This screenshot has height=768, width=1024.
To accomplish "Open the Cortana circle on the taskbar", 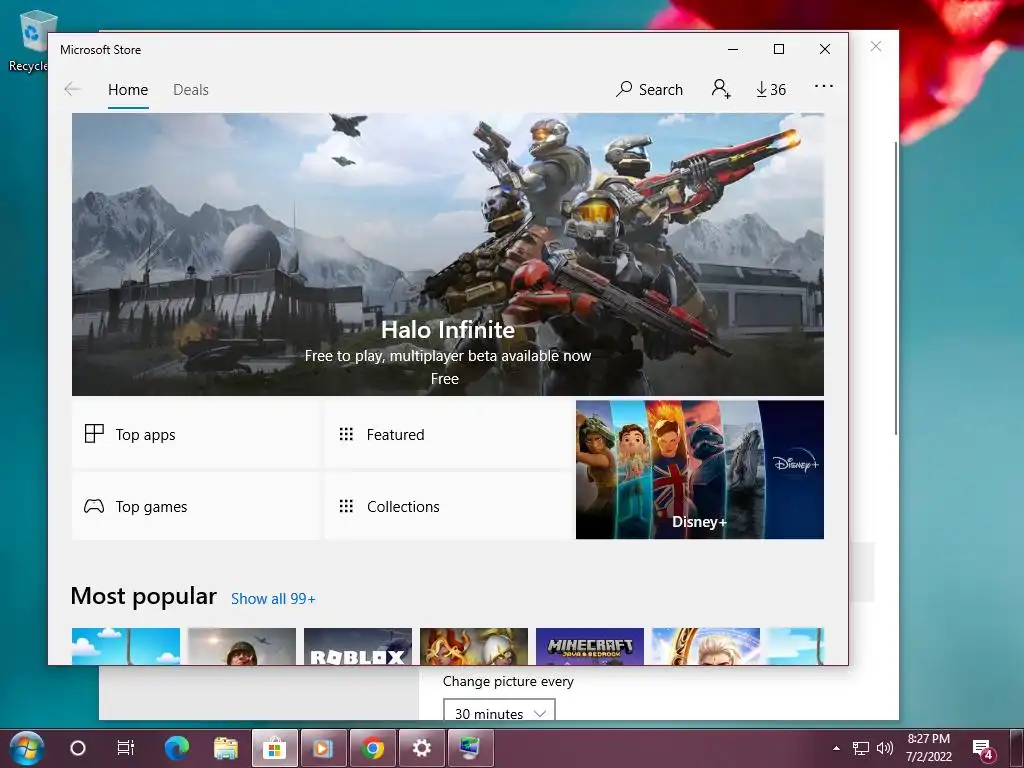I will point(78,748).
